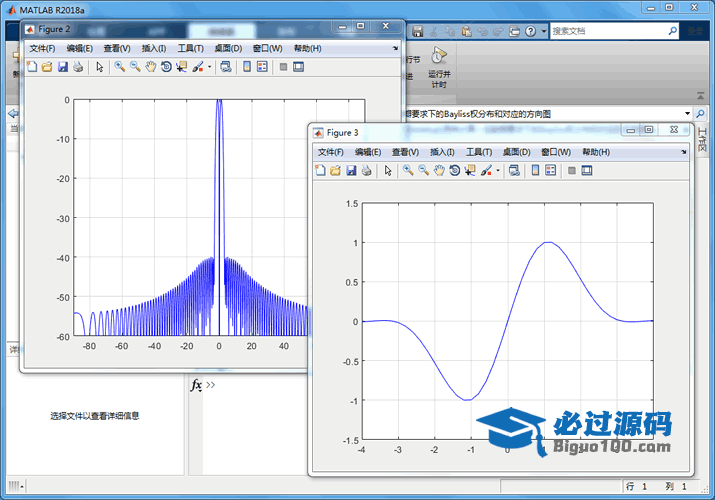
Task: Click Zoom Out tool in Figure 3 toolbar
Action: click(423, 171)
